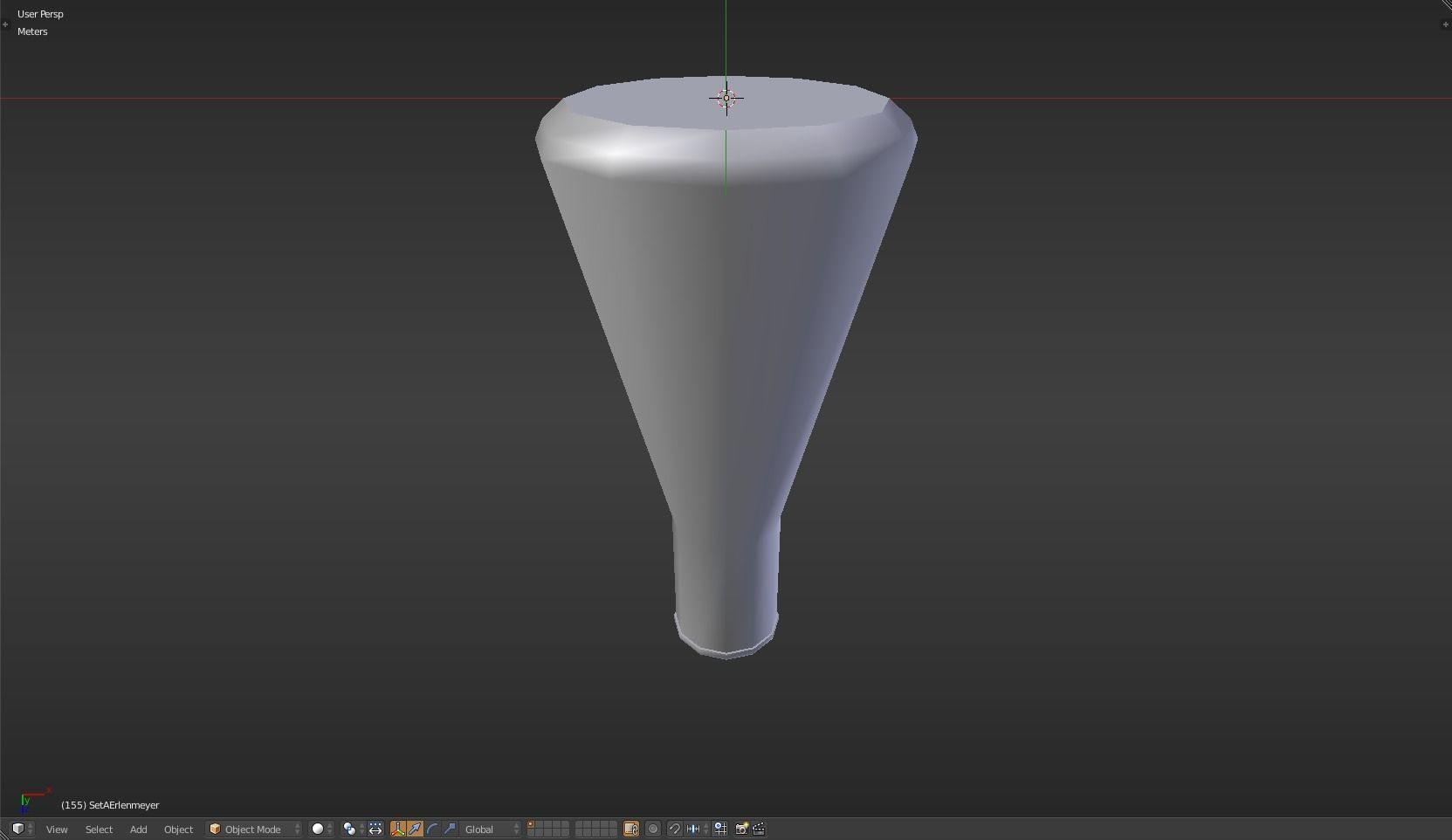Toggle visibility of layer 11
Image resolution: width=1452 pixels, height=840 pixels.
click(x=531, y=833)
